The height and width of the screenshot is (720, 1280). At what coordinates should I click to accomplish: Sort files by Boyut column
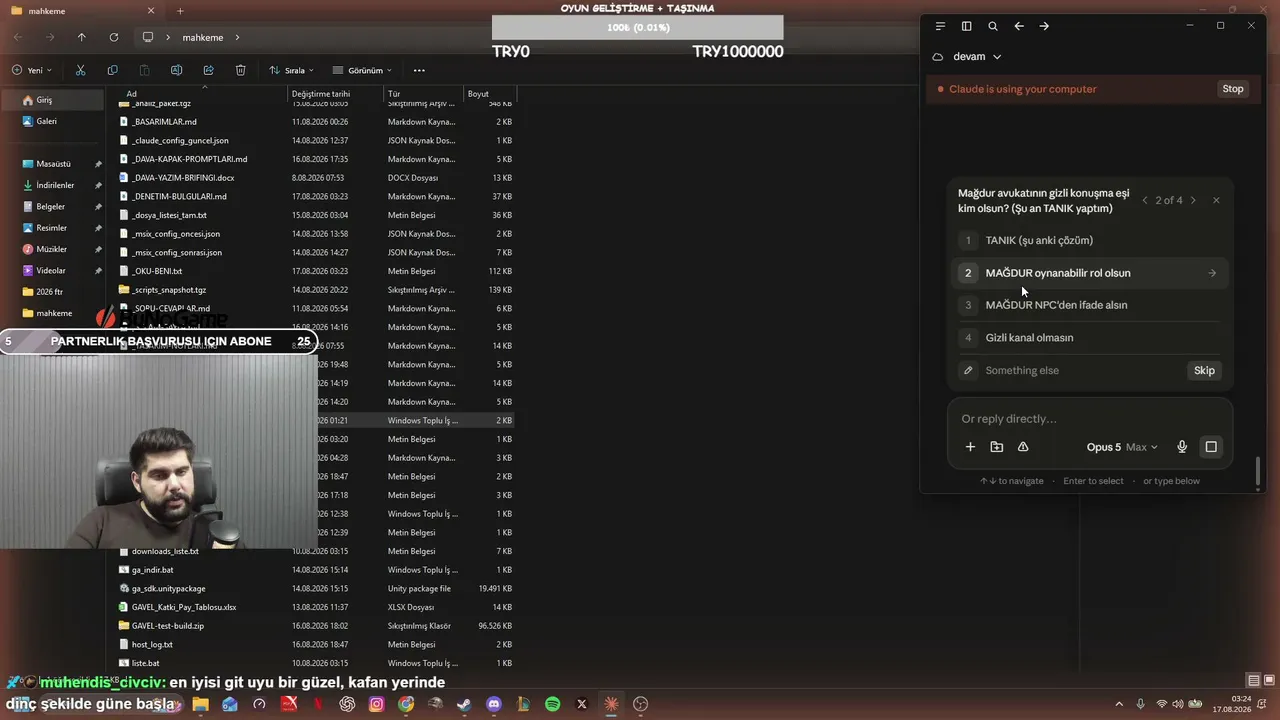pos(490,94)
